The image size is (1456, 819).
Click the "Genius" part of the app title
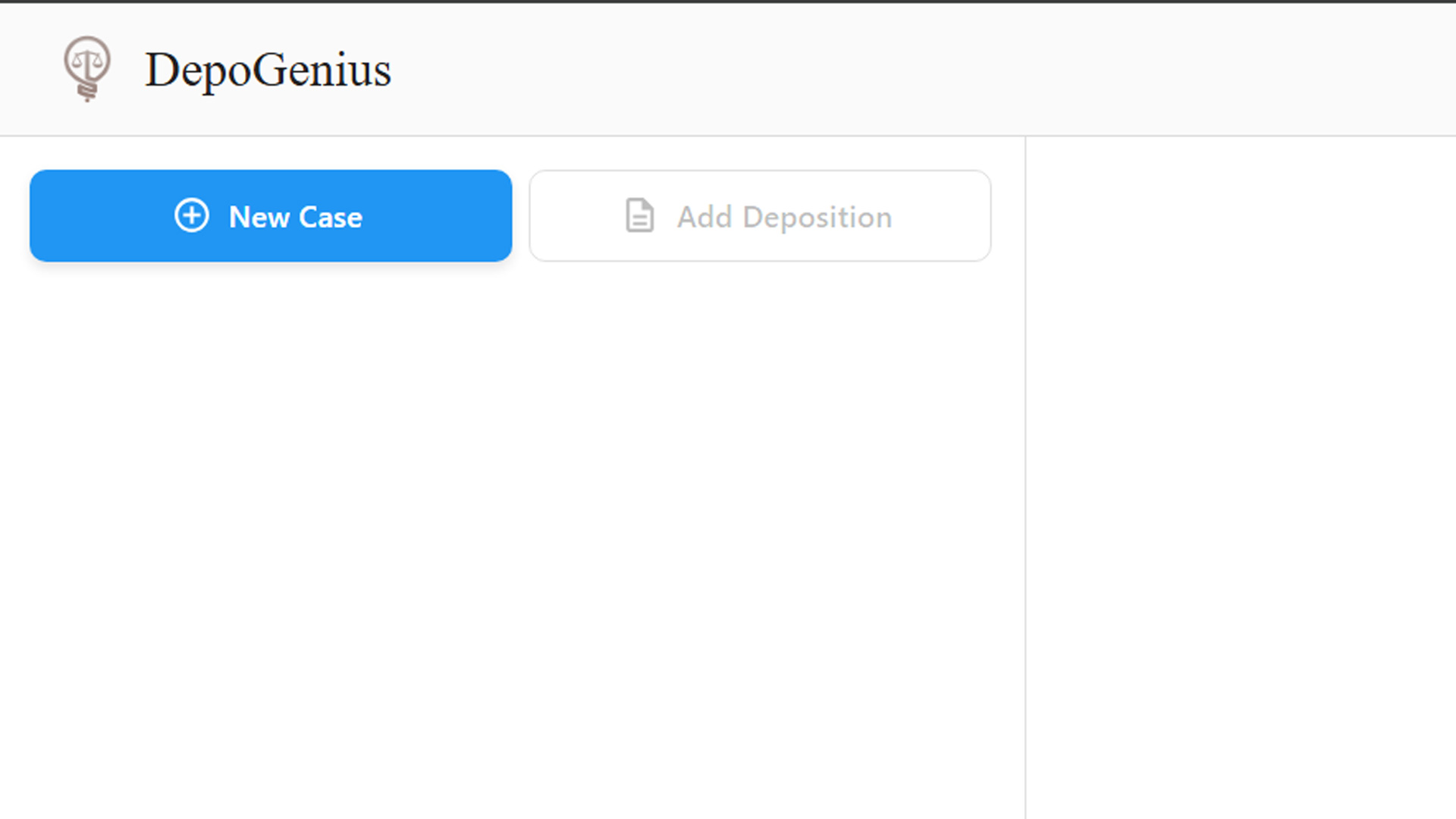point(322,70)
